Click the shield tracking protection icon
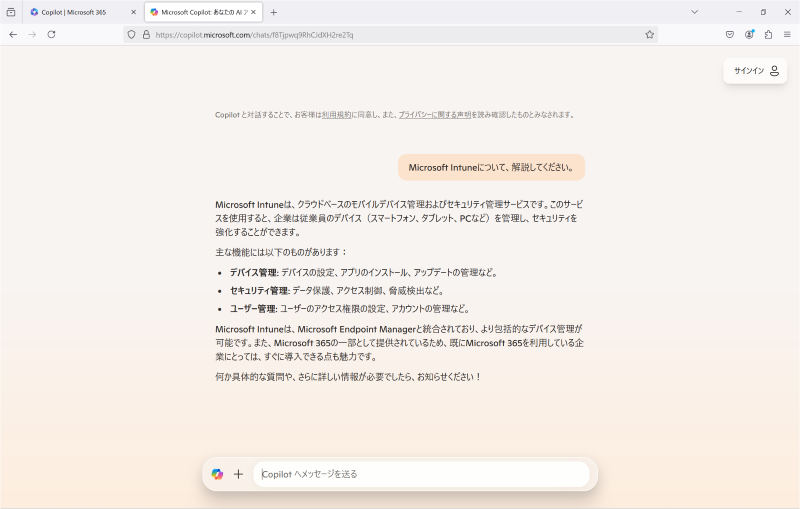The image size is (800, 509). [132, 35]
